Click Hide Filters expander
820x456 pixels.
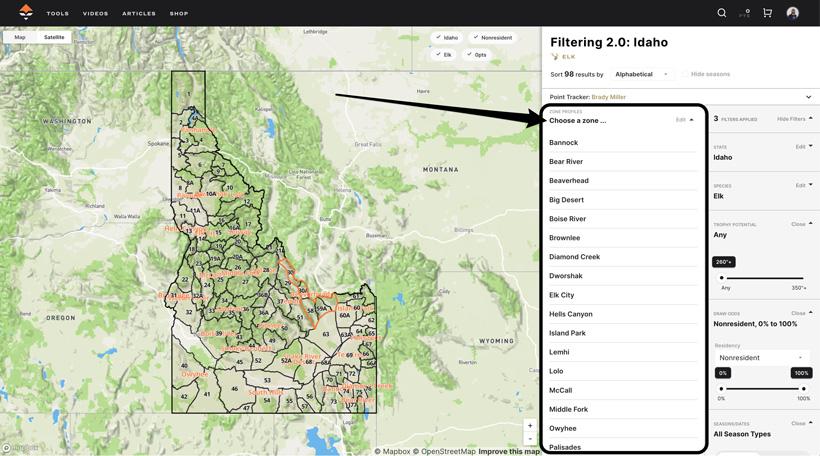(794, 119)
